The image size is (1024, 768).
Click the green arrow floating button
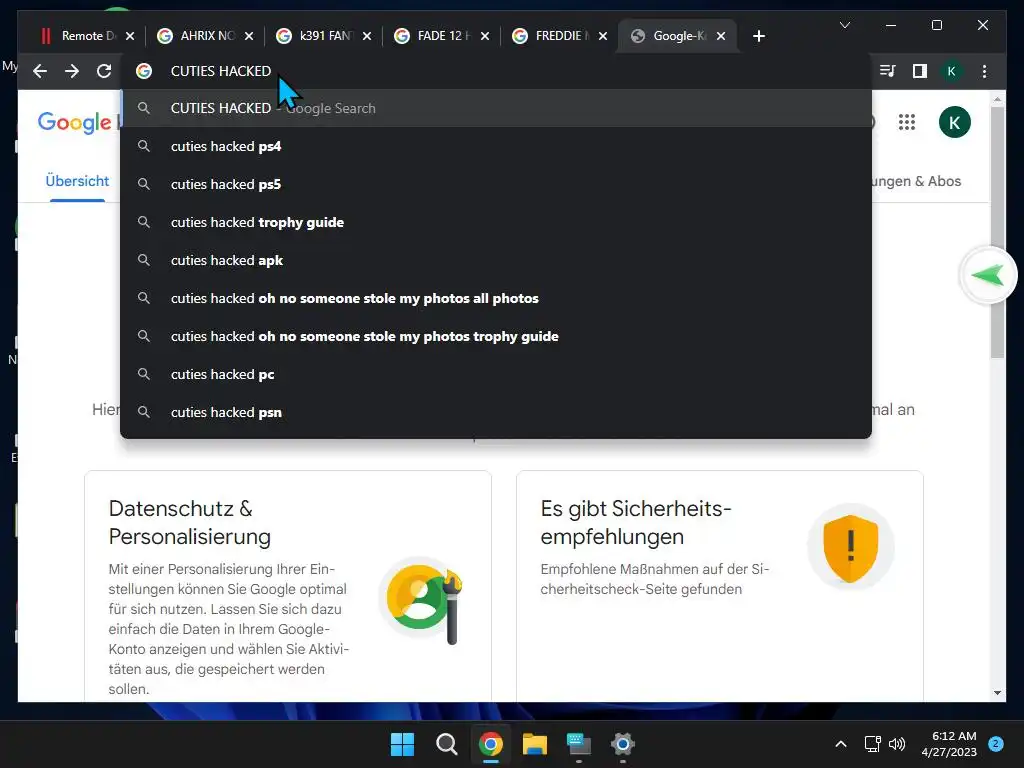(987, 276)
